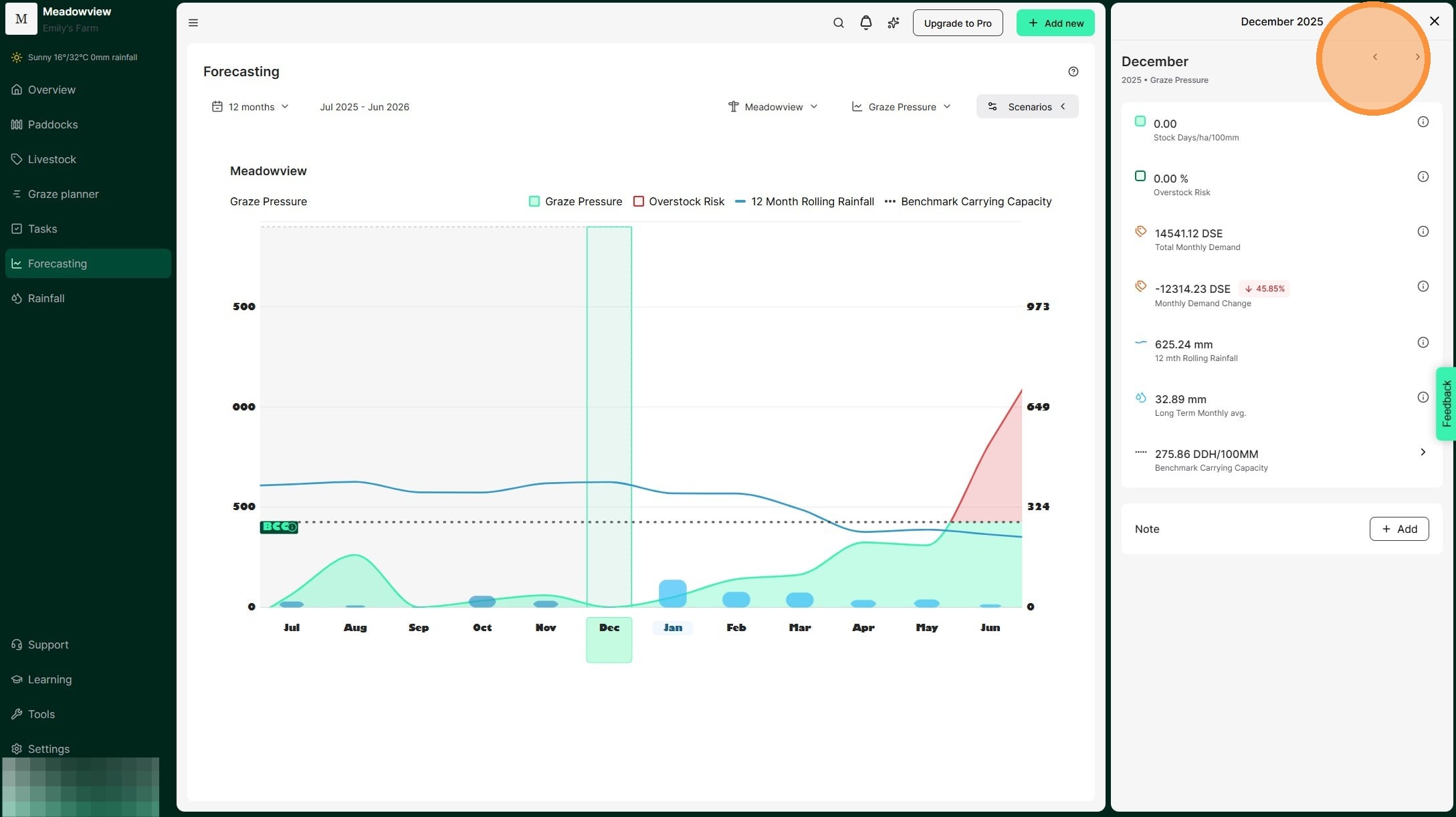Open the 12 months period dropdown
This screenshot has height=817, width=1456.
point(251,107)
